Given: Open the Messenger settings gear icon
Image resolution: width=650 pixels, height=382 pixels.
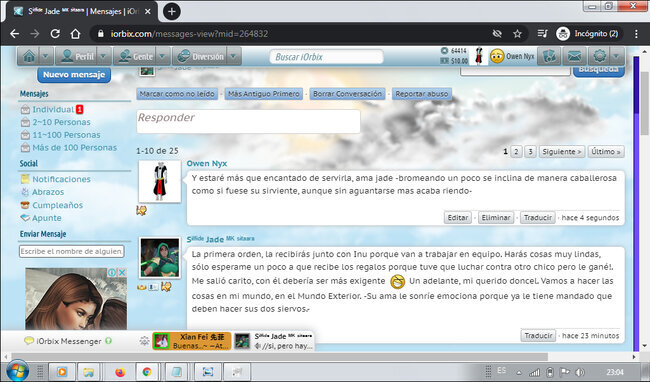Looking at the screenshot, I should 144,341.
